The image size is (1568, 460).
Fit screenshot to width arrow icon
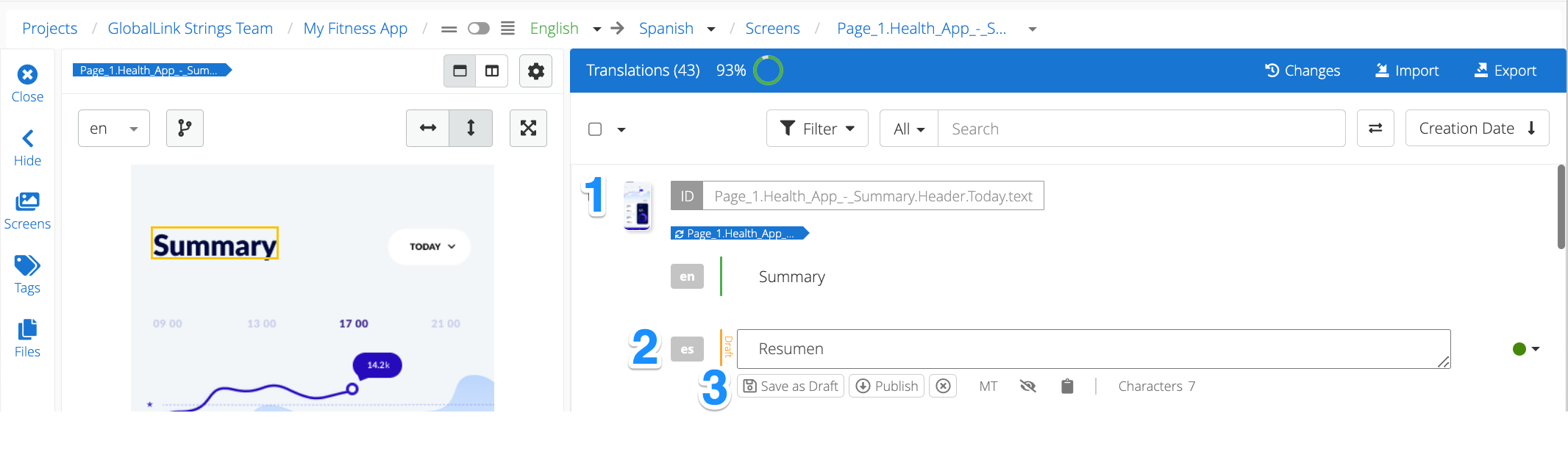click(428, 129)
